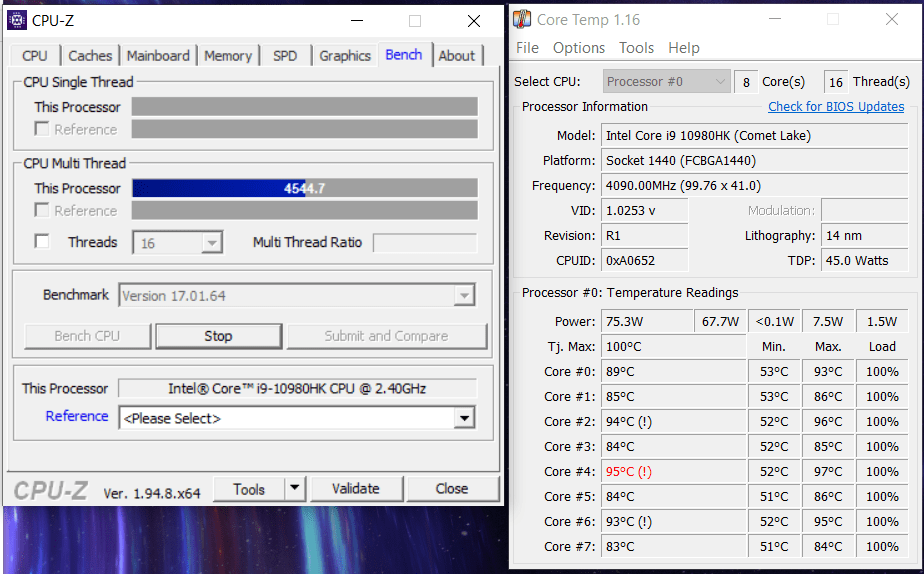Enable the Single Thread Reference checkbox
The width and height of the screenshot is (924, 574).
42,129
